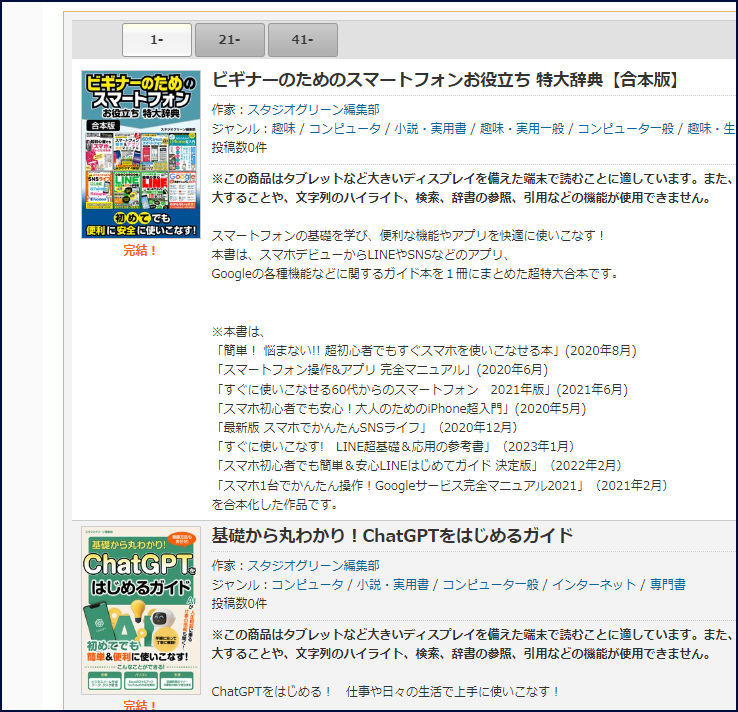Select the "1-" pagination tab
Image resolution: width=738 pixels, height=712 pixels.
[x=156, y=40]
